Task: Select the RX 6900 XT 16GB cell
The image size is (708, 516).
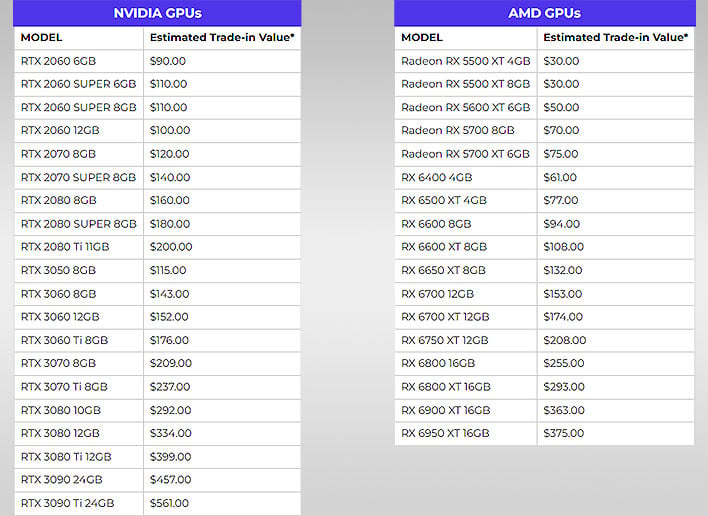Action: click(466, 410)
